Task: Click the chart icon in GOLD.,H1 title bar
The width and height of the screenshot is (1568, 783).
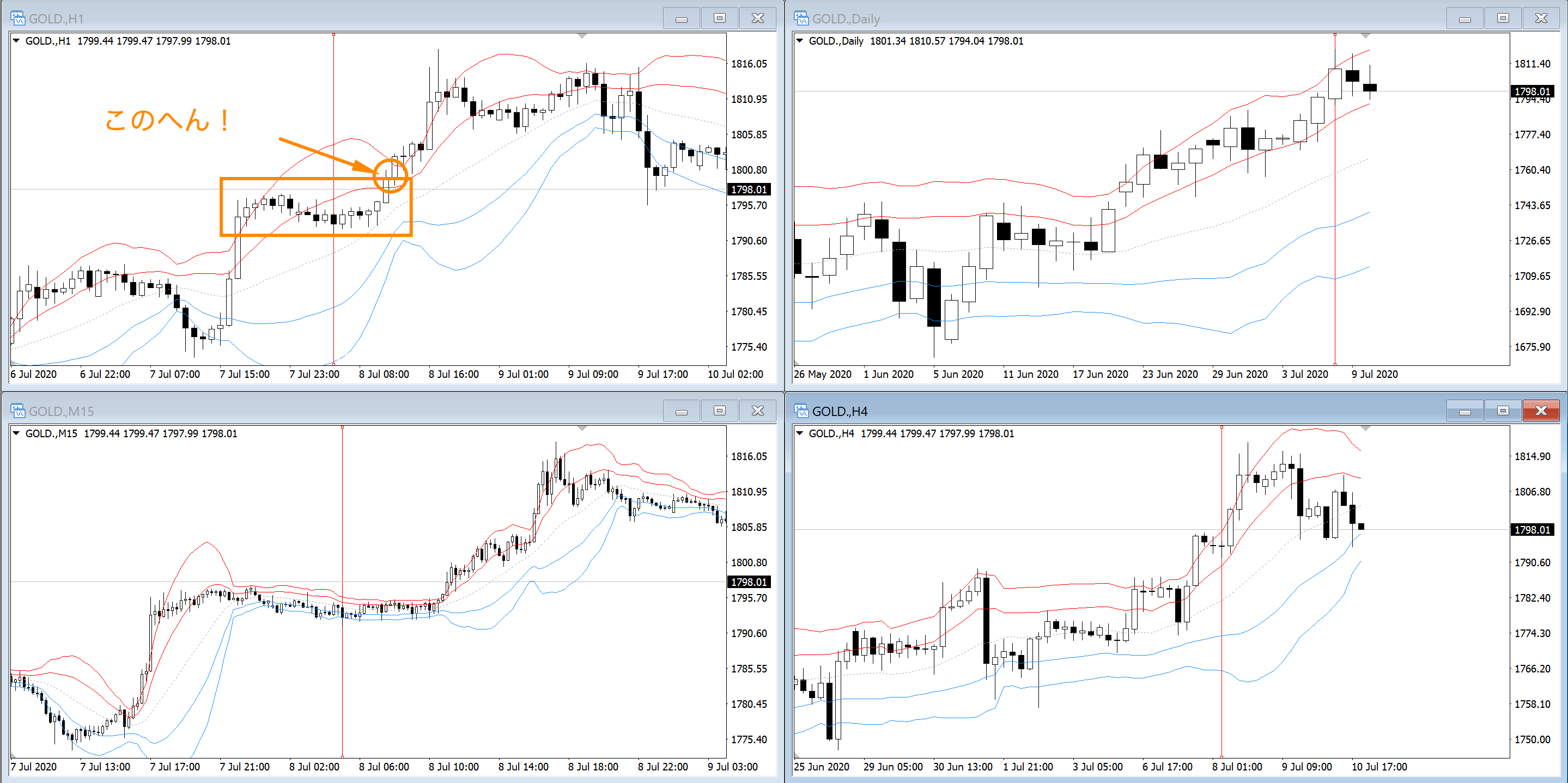Action: click(17, 19)
